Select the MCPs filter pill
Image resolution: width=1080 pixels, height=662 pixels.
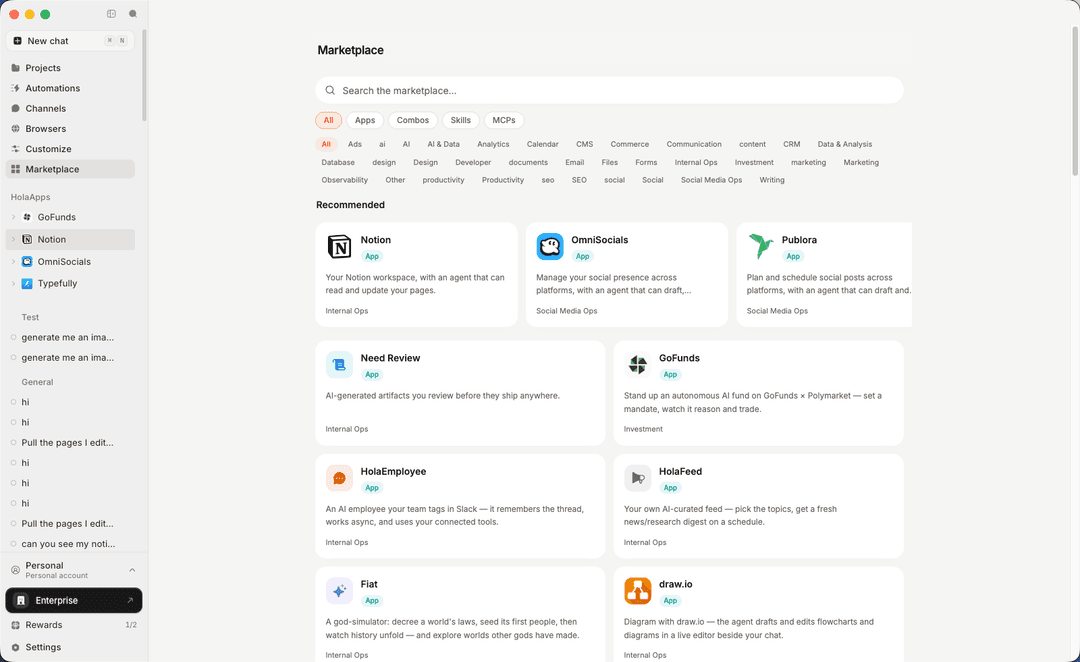pyautogui.click(x=503, y=120)
